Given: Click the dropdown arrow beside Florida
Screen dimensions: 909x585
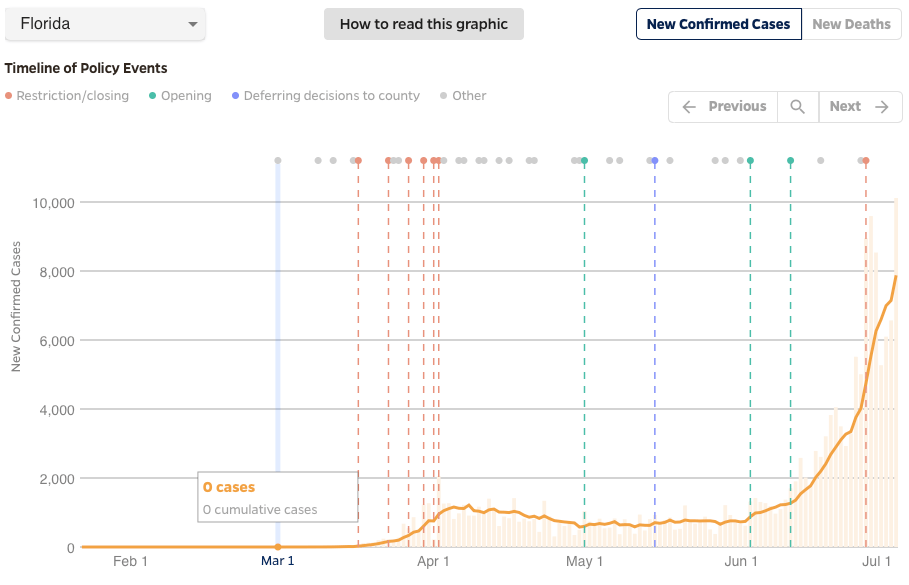Looking at the screenshot, I should pos(193,25).
